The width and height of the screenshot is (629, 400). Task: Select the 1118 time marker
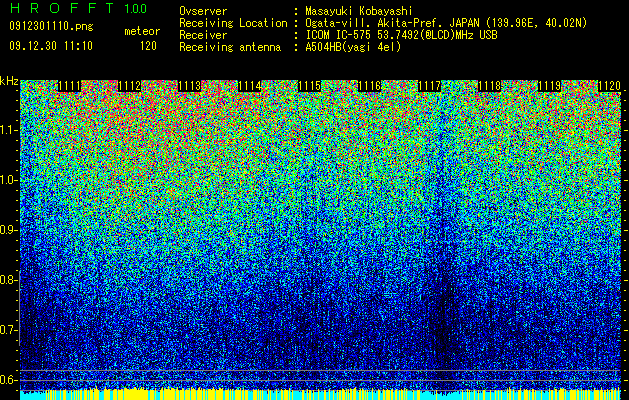point(489,86)
